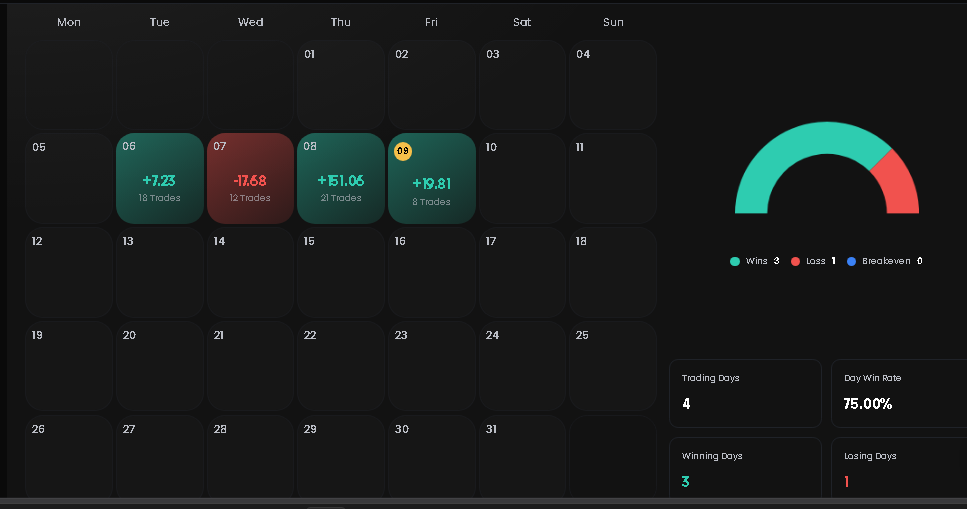The width and height of the screenshot is (967, 509).
Task: Select calendar day 23
Action: click(x=432, y=366)
